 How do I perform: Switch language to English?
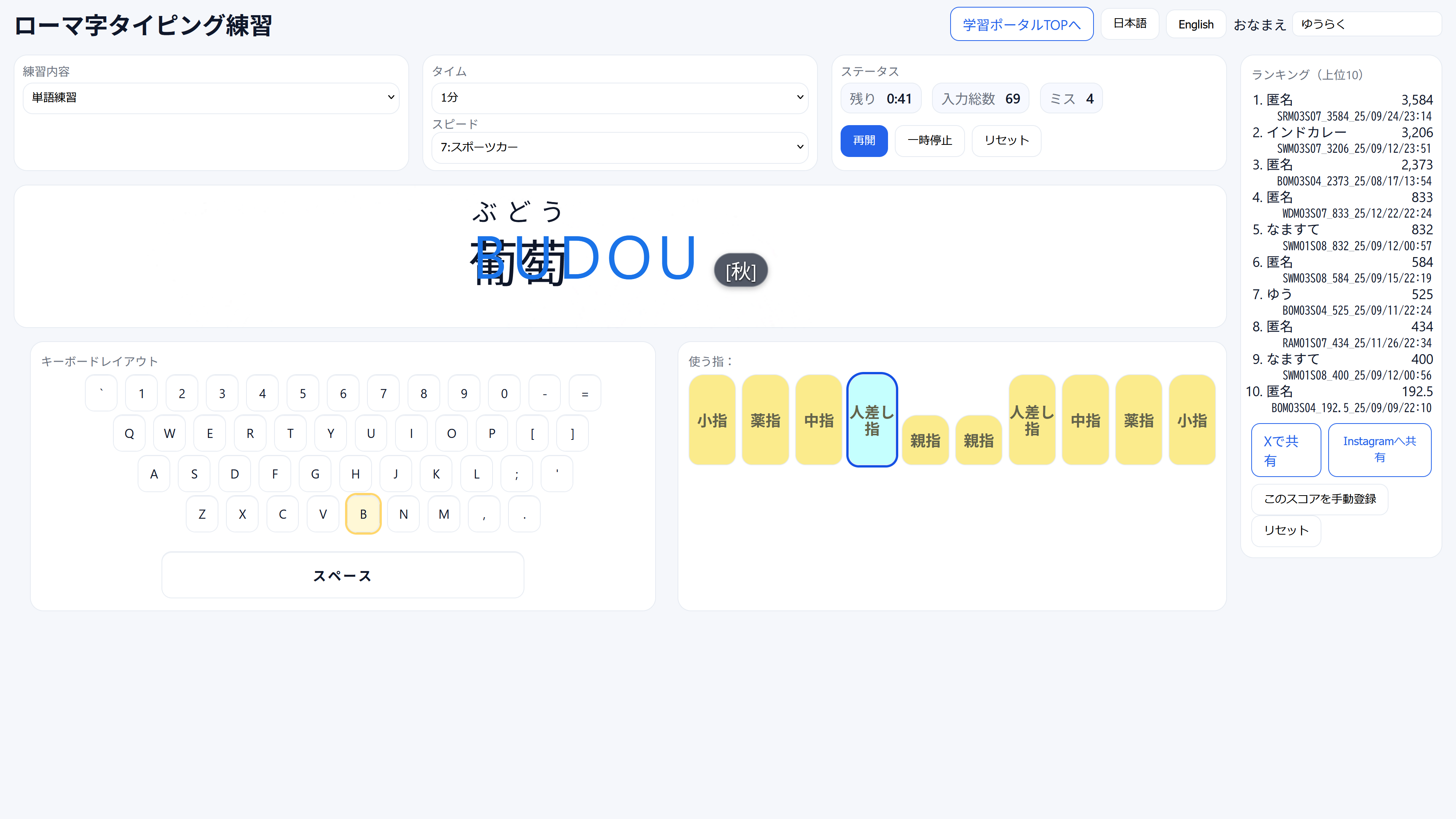[x=1196, y=24]
